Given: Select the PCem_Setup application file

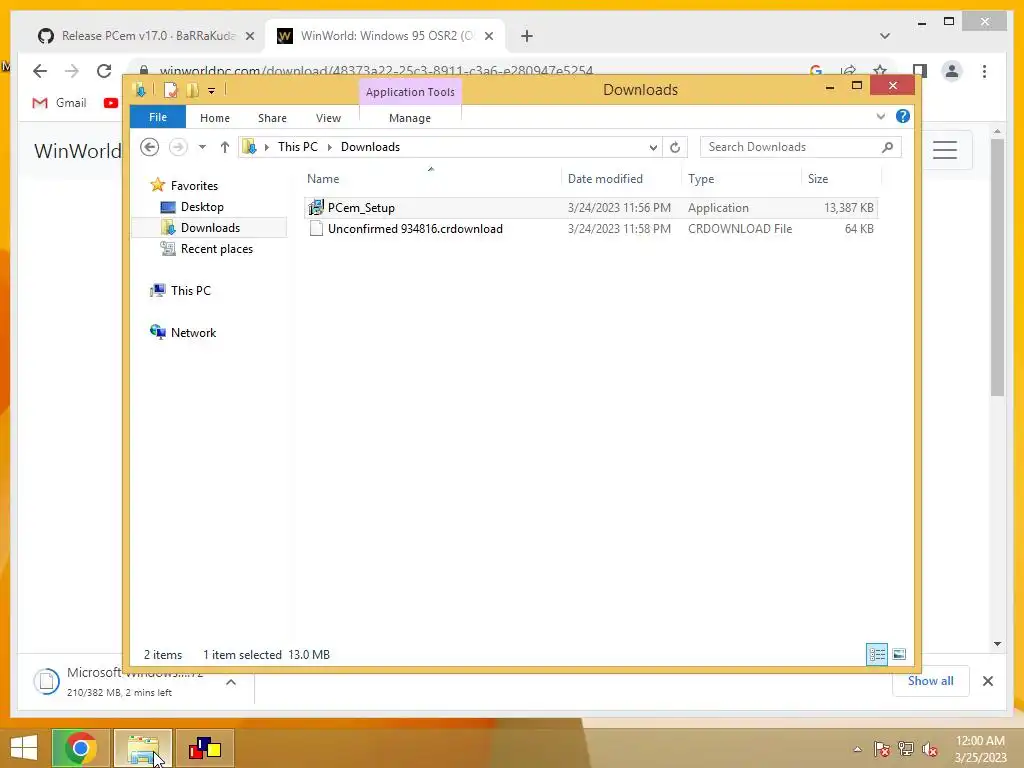Looking at the screenshot, I should 591,208.
